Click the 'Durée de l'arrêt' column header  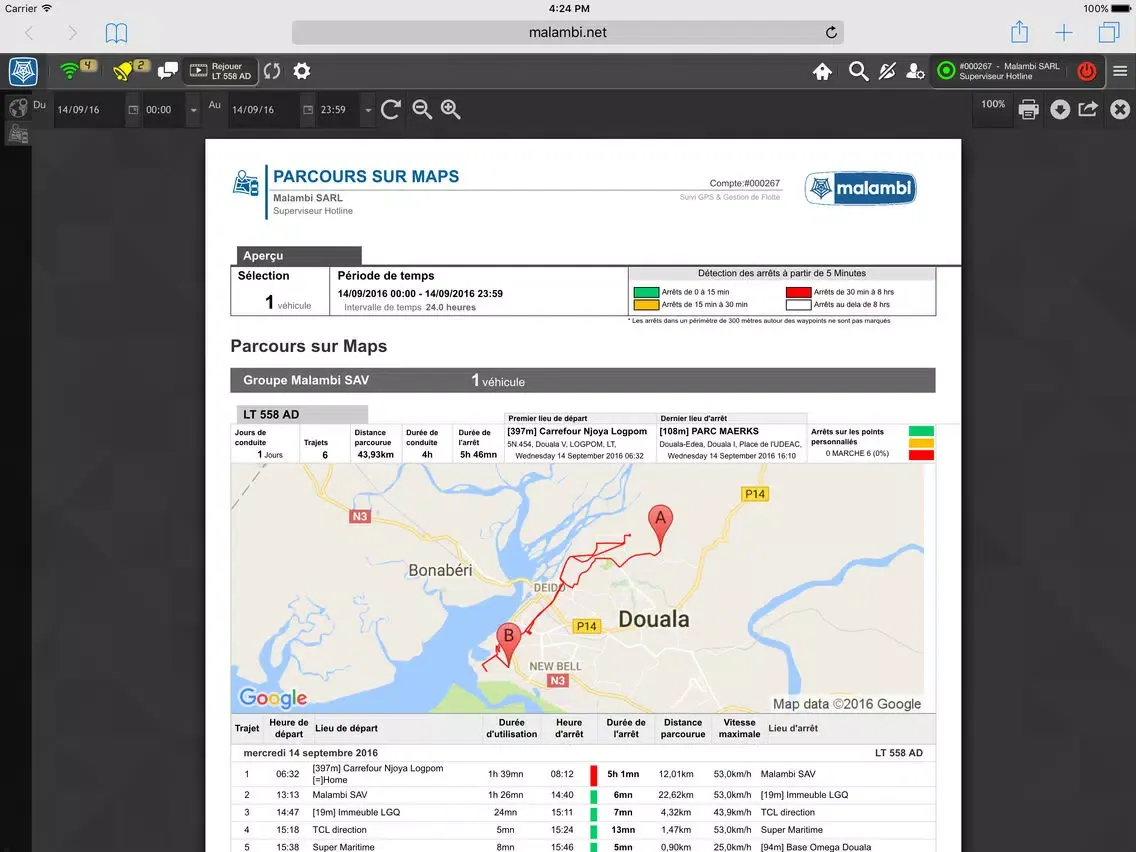tap(626, 728)
